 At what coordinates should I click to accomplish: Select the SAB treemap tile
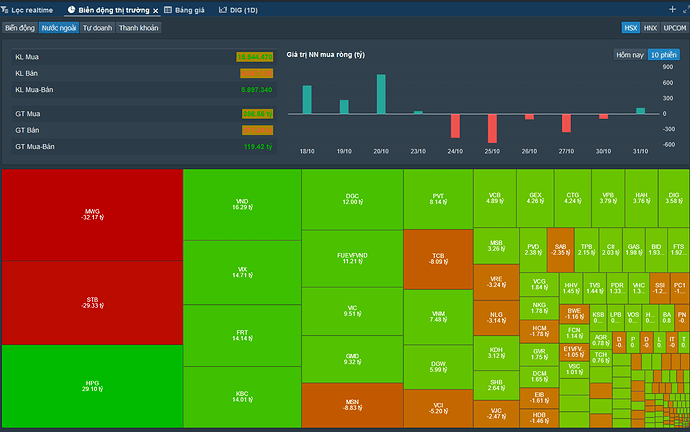pos(560,249)
